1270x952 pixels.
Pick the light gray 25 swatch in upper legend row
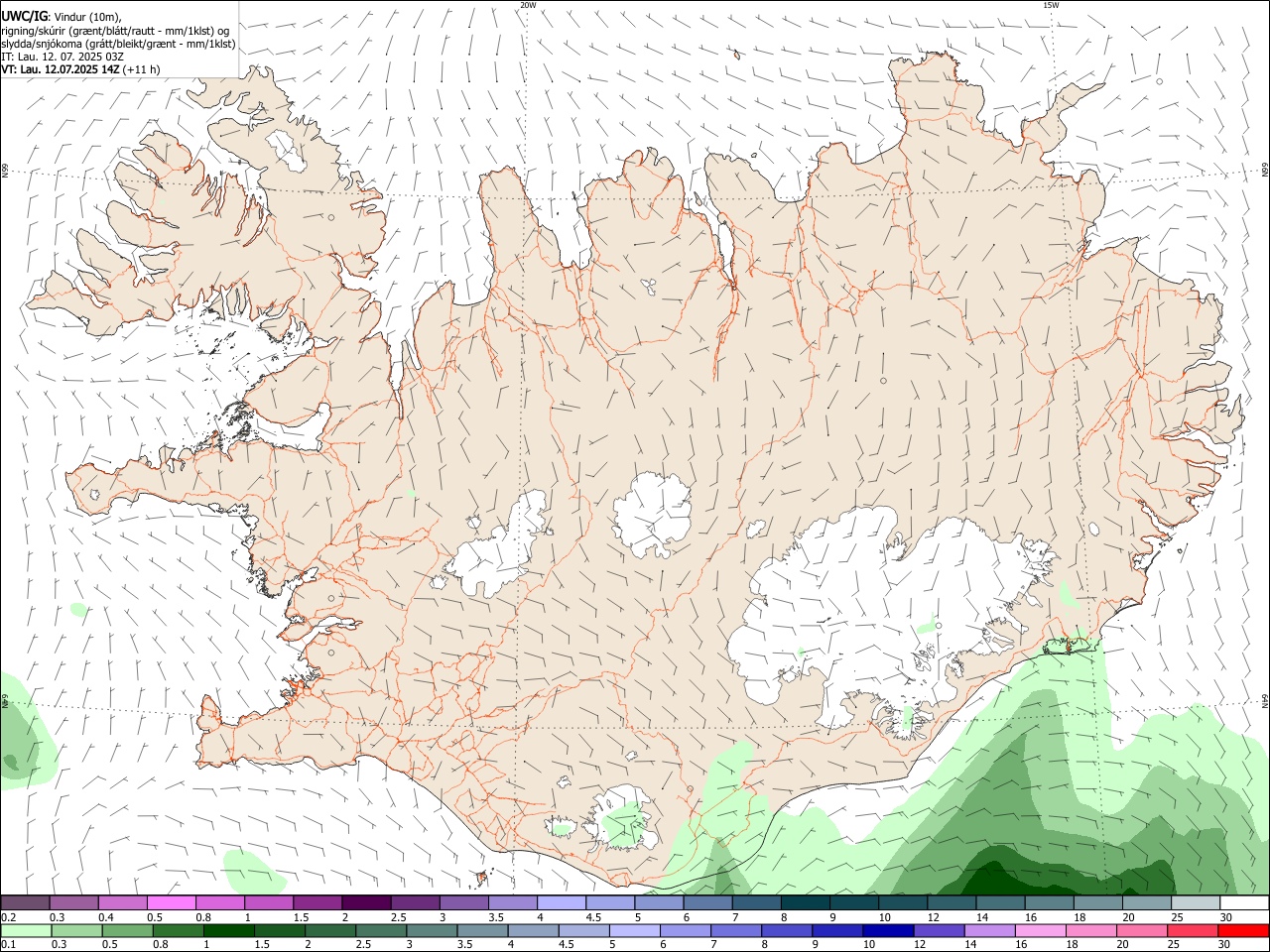tap(1197, 903)
